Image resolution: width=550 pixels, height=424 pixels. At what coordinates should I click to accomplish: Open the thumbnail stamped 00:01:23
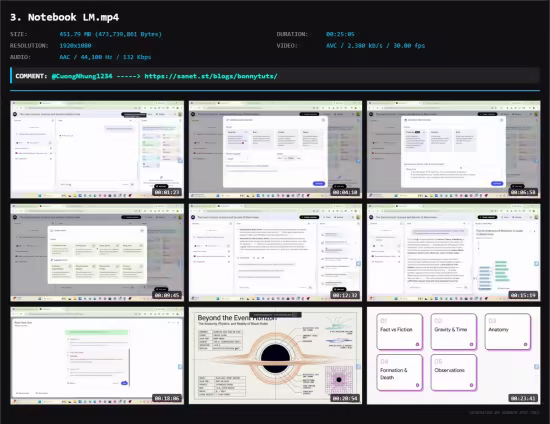(x=97, y=149)
